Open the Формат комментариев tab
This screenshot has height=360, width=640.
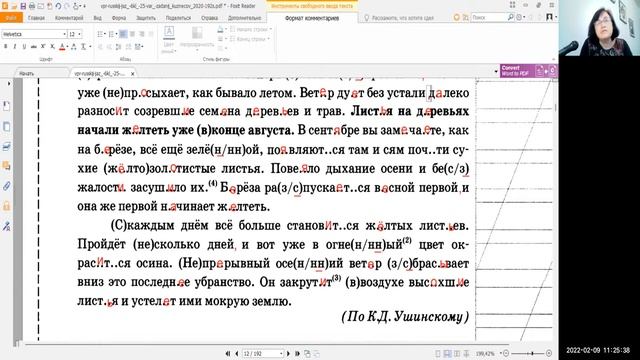(312, 18)
